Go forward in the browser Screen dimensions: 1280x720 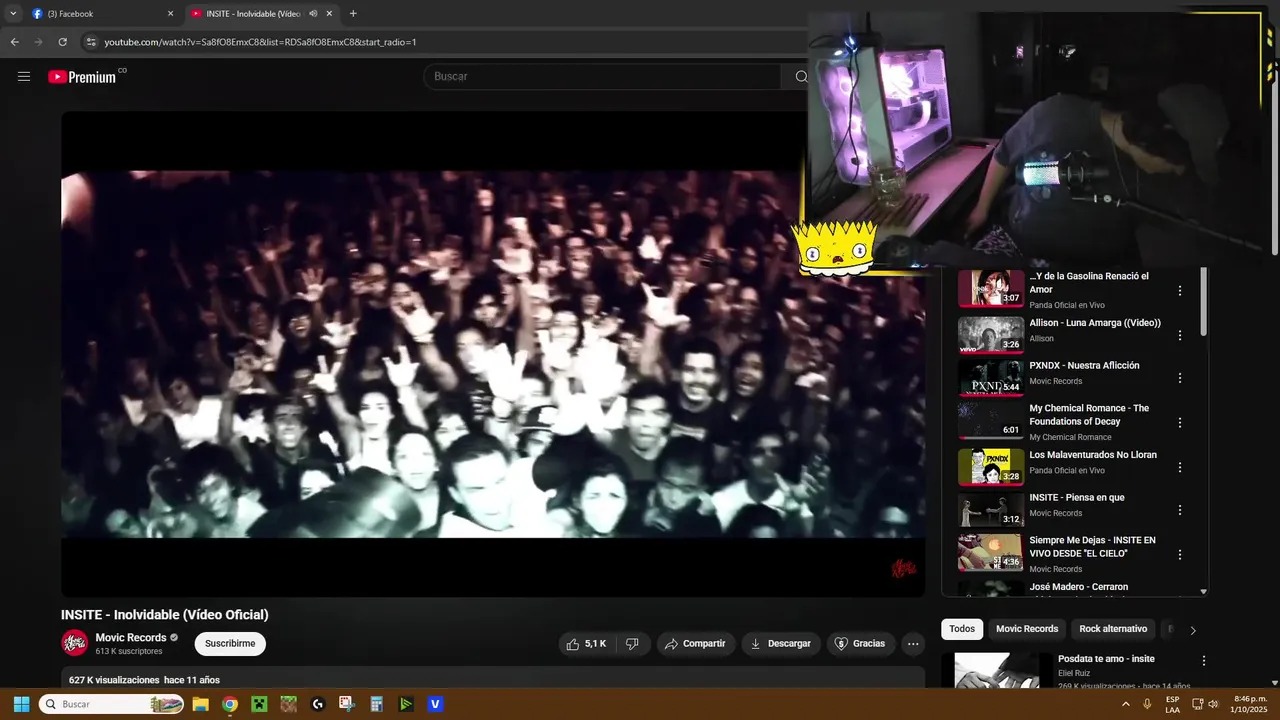click(x=38, y=42)
